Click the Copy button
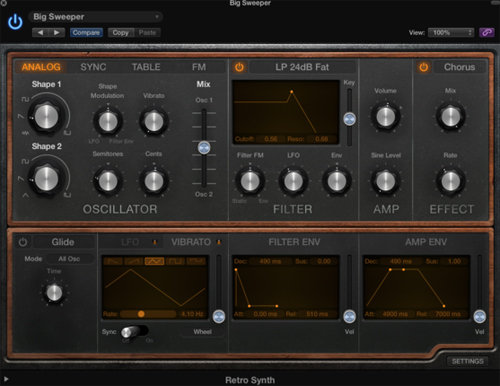500x386 pixels. 121,33
